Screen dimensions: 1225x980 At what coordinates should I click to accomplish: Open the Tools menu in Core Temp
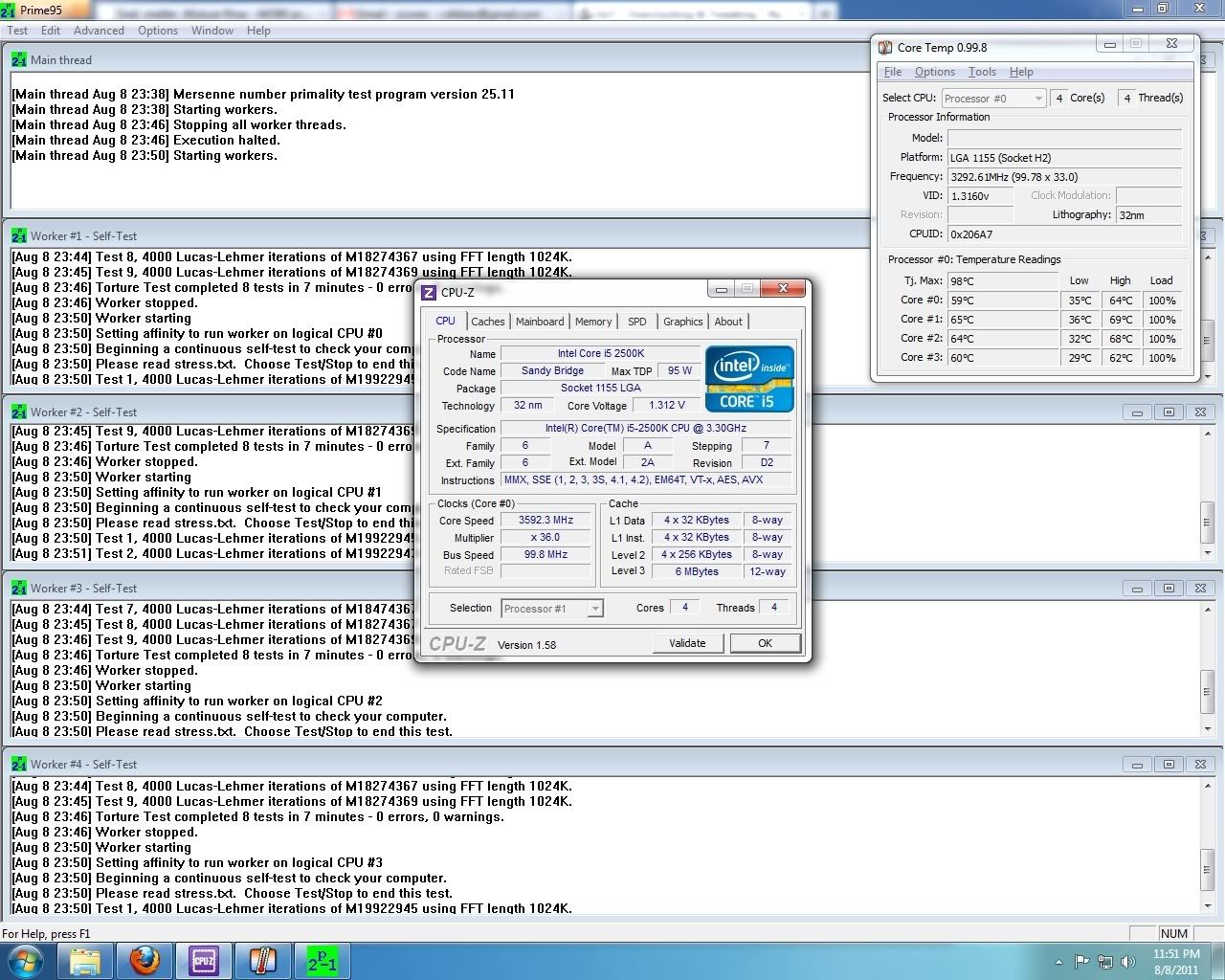pos(982,72)
